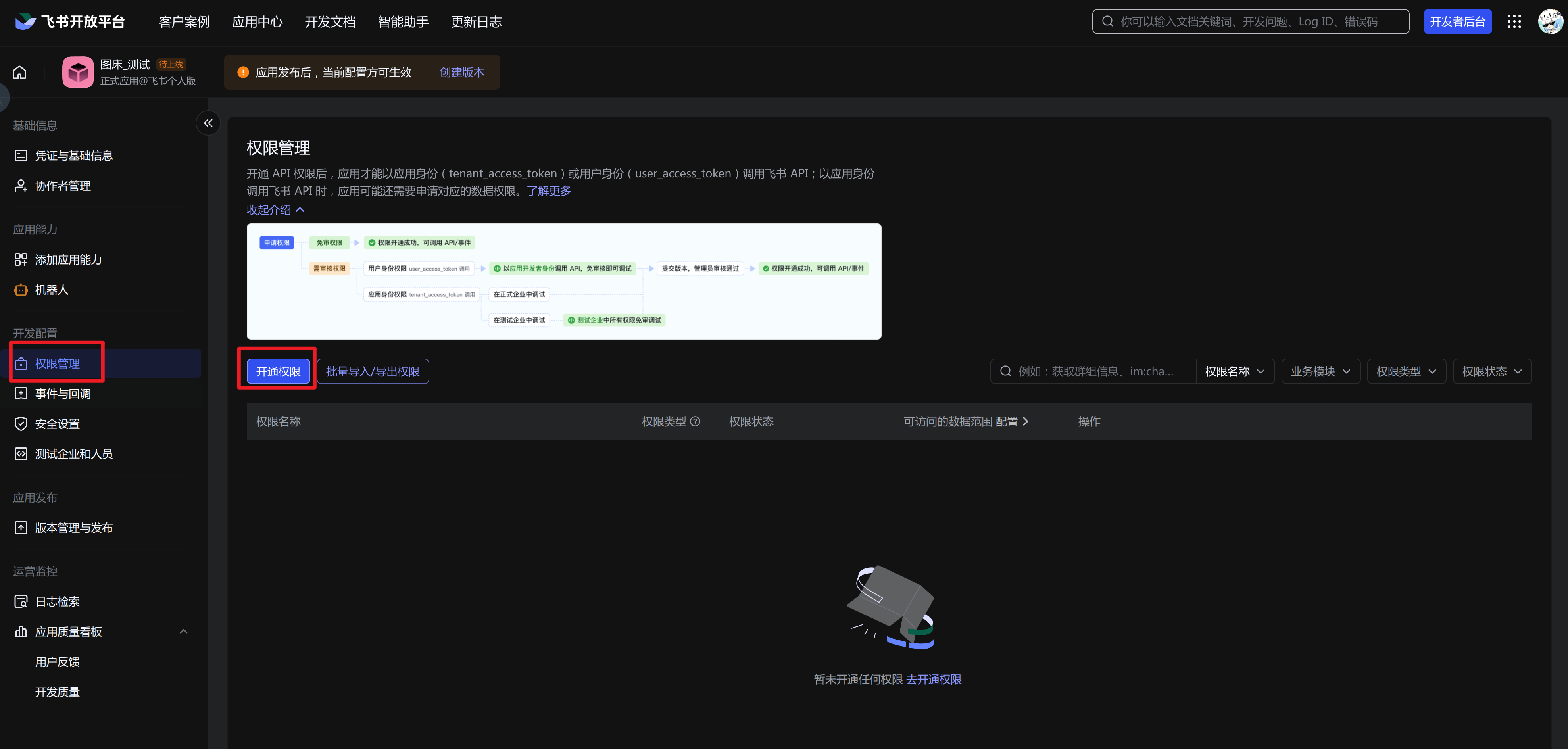Open the apps grid icon in top bar

click(1514, 22)
